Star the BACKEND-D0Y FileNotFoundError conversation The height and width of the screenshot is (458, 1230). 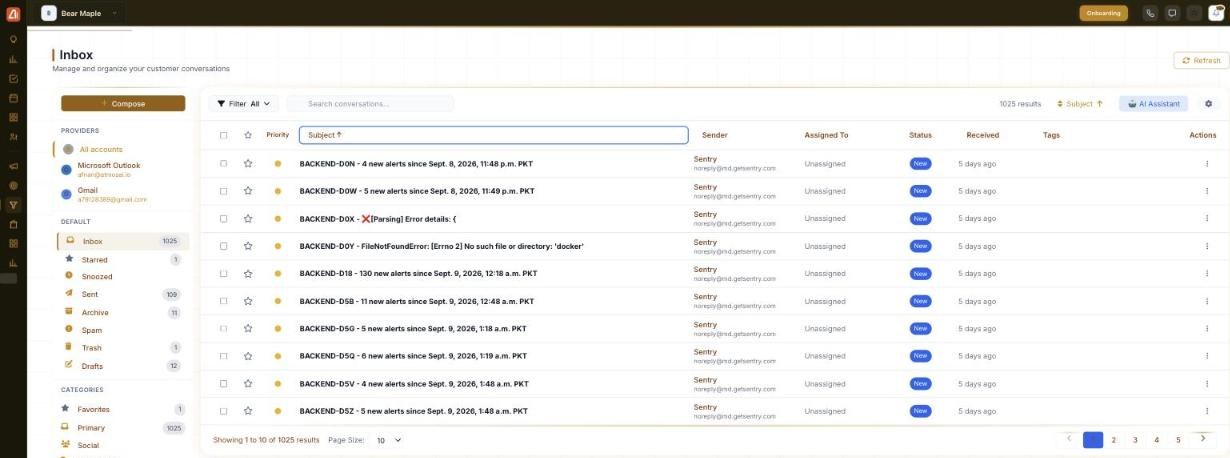pos(248,246)
